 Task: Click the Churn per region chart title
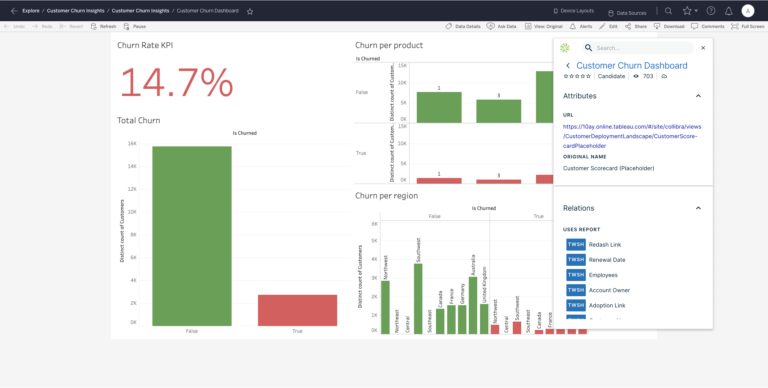click(x=386, y=195)
